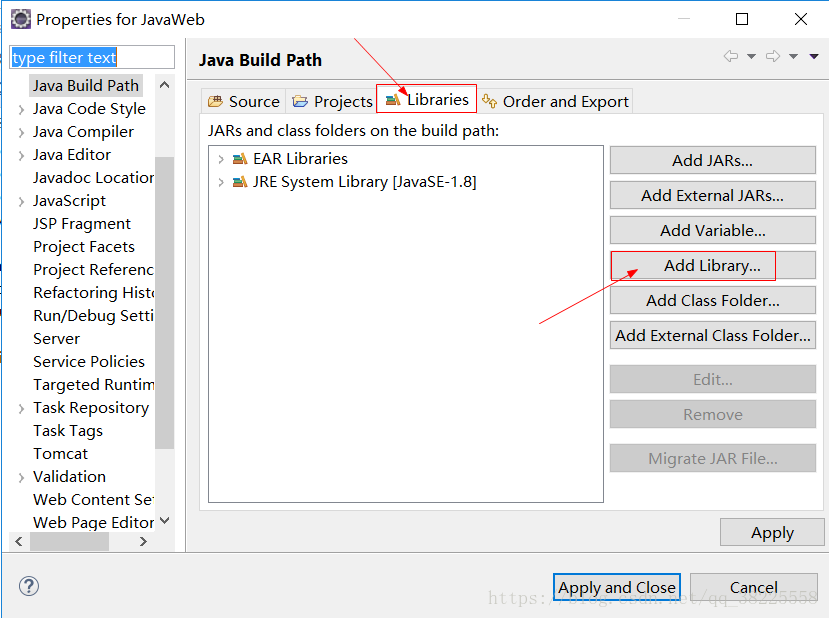Click Add External Class Folder... button
The height and width of the screenshot is (618, 829).
click(713, 335)
